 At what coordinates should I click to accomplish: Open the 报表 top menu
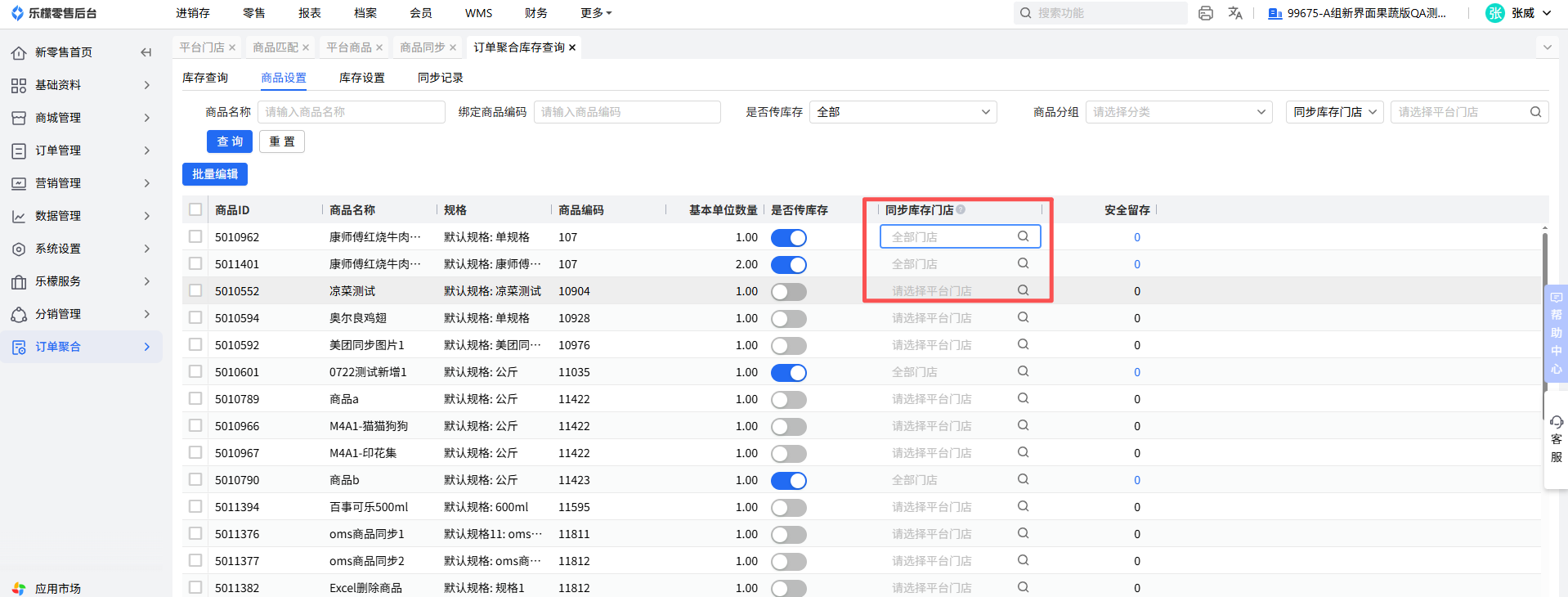tap(310, 13)
